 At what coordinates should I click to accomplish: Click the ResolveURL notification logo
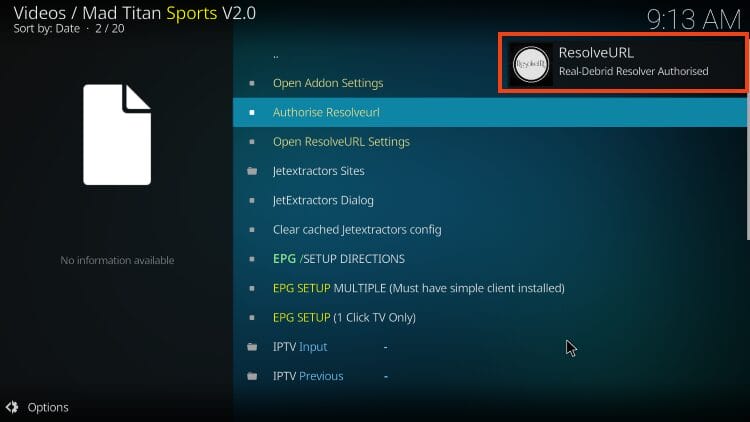(x=530, y=64)
